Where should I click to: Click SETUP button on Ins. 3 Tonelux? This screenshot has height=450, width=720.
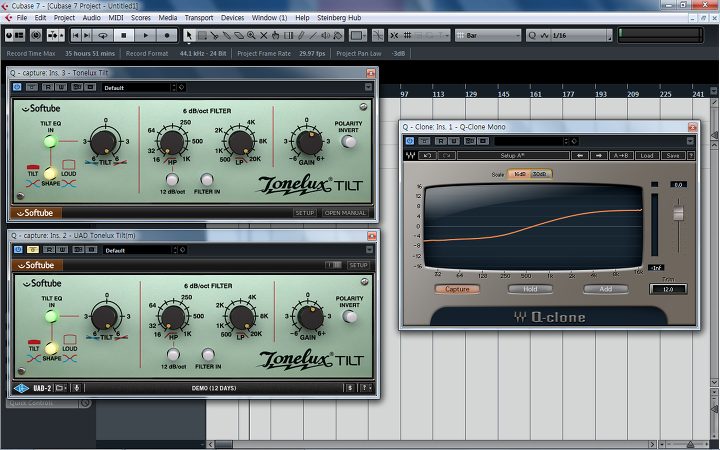coord(304,213)
